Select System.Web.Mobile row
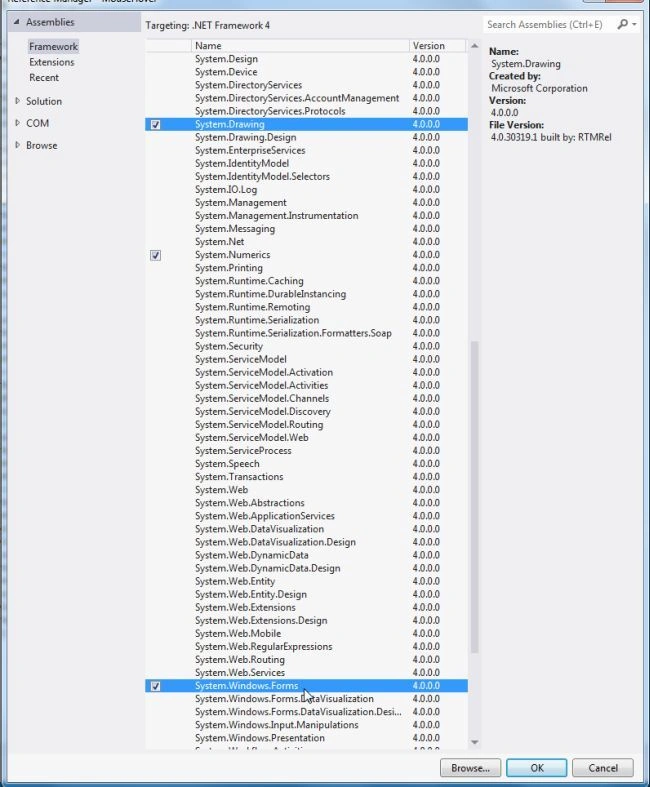 (x=306, y=633)
